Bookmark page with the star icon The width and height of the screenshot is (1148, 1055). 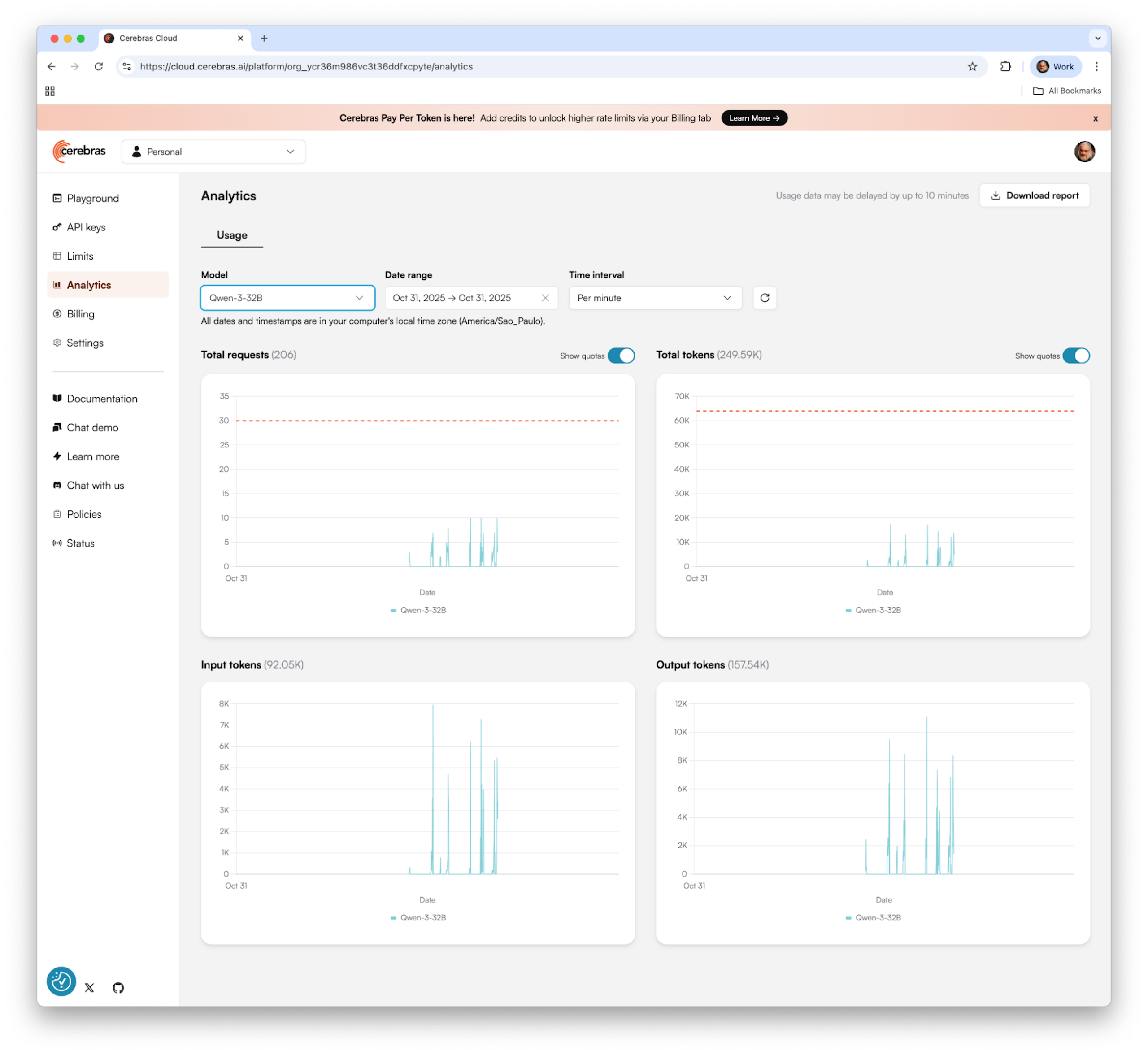972,67
